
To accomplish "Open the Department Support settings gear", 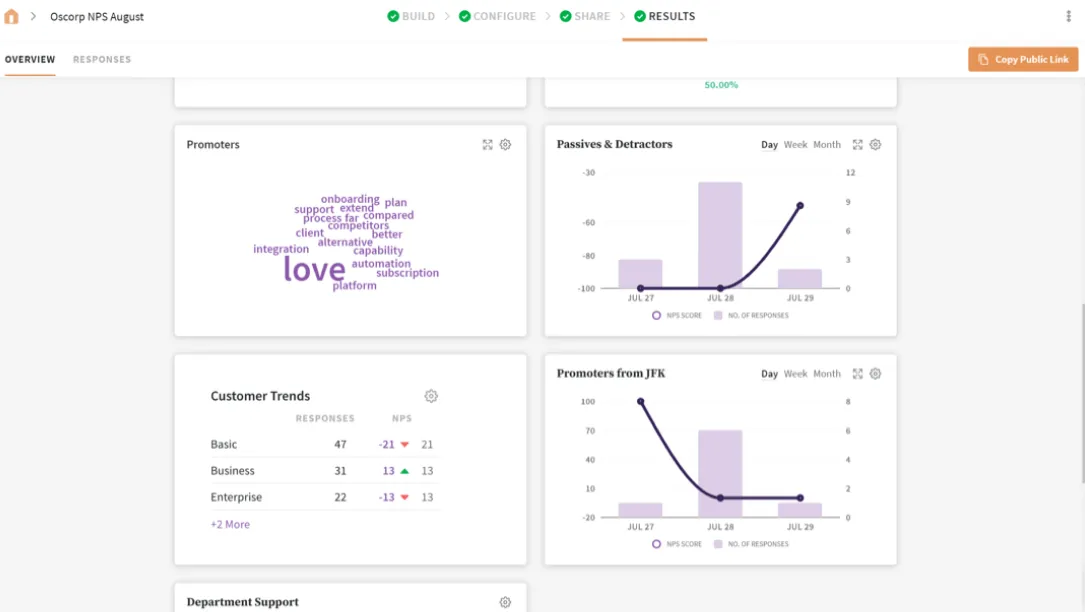I will [505, 601].
